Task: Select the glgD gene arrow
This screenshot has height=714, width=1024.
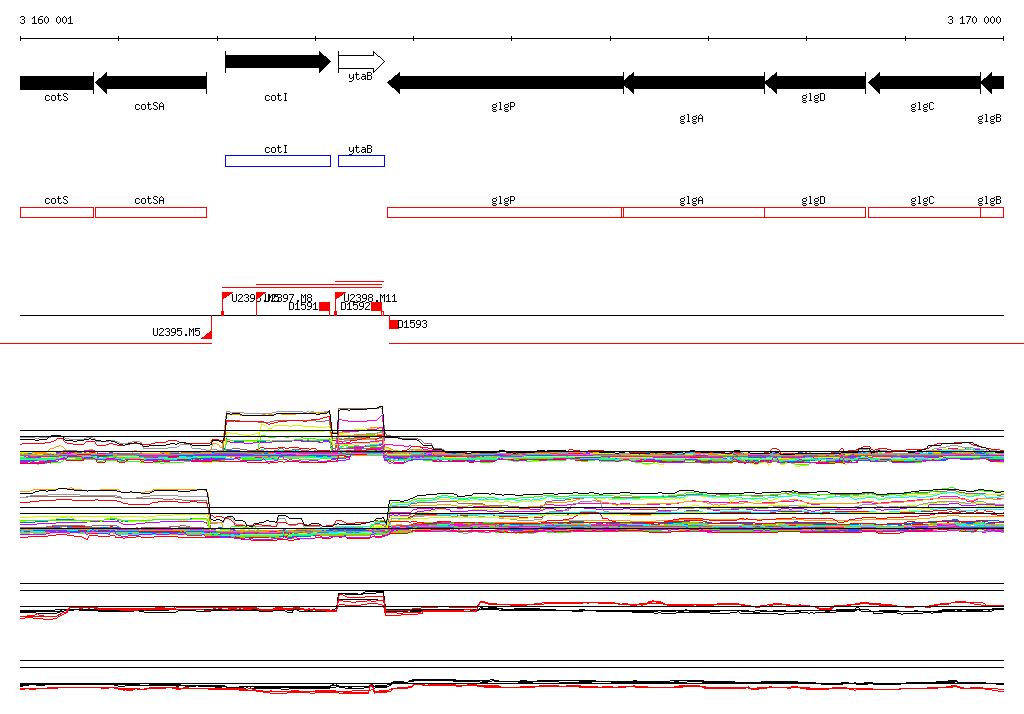Action: (x=815, y=83)
